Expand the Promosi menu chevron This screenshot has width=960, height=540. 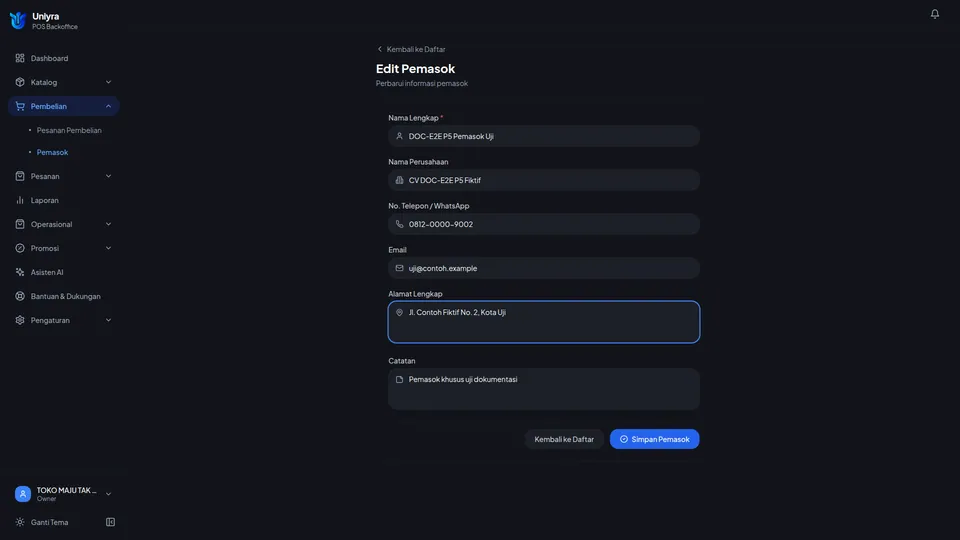108,248
